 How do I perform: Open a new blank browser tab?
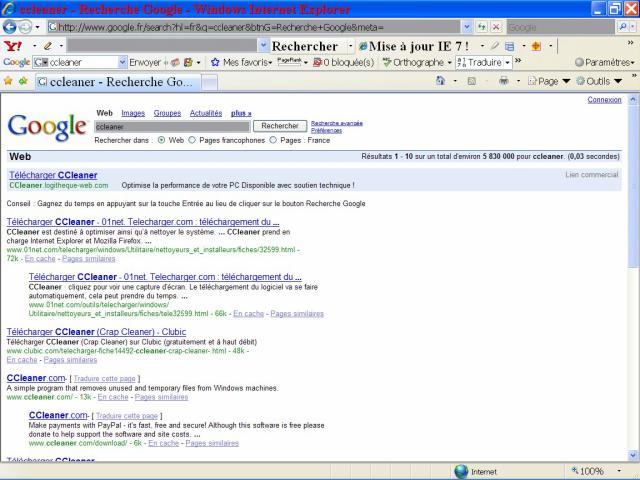click(x=210, y=83)
